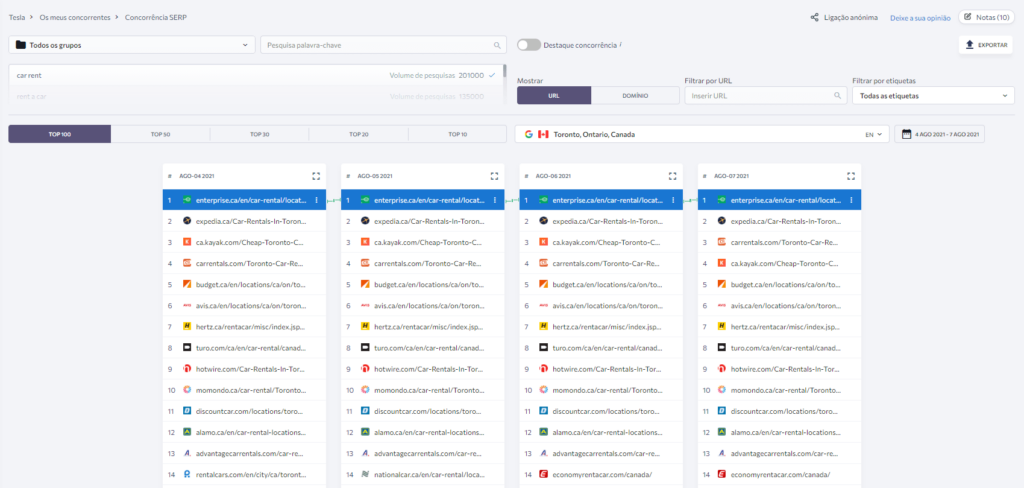Select the car rent keyword row
The image size is (1024, 488).
(x=255, y=75)
